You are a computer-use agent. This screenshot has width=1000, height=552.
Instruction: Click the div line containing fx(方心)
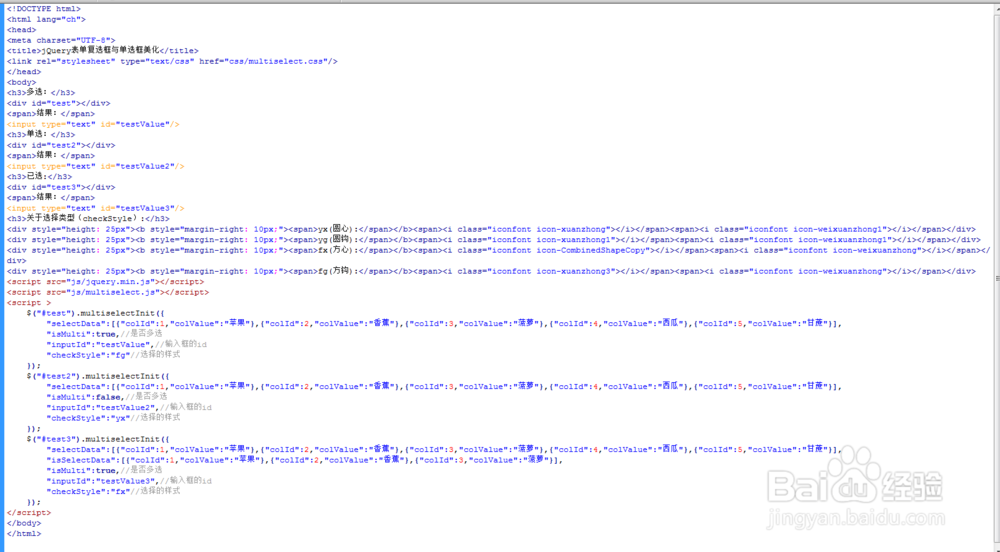(499, 255)
